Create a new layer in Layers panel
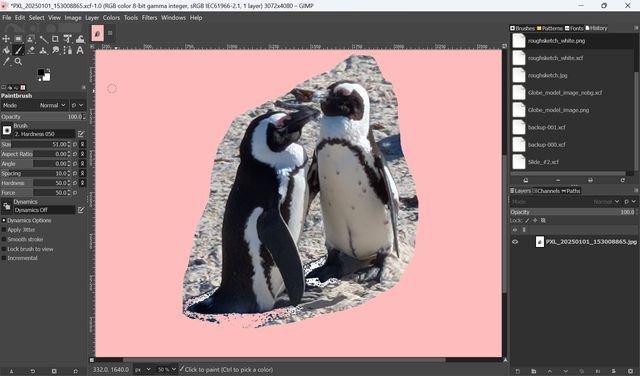Screen dimensions: 640x376 pyautogui.click(x=518, y=371)
